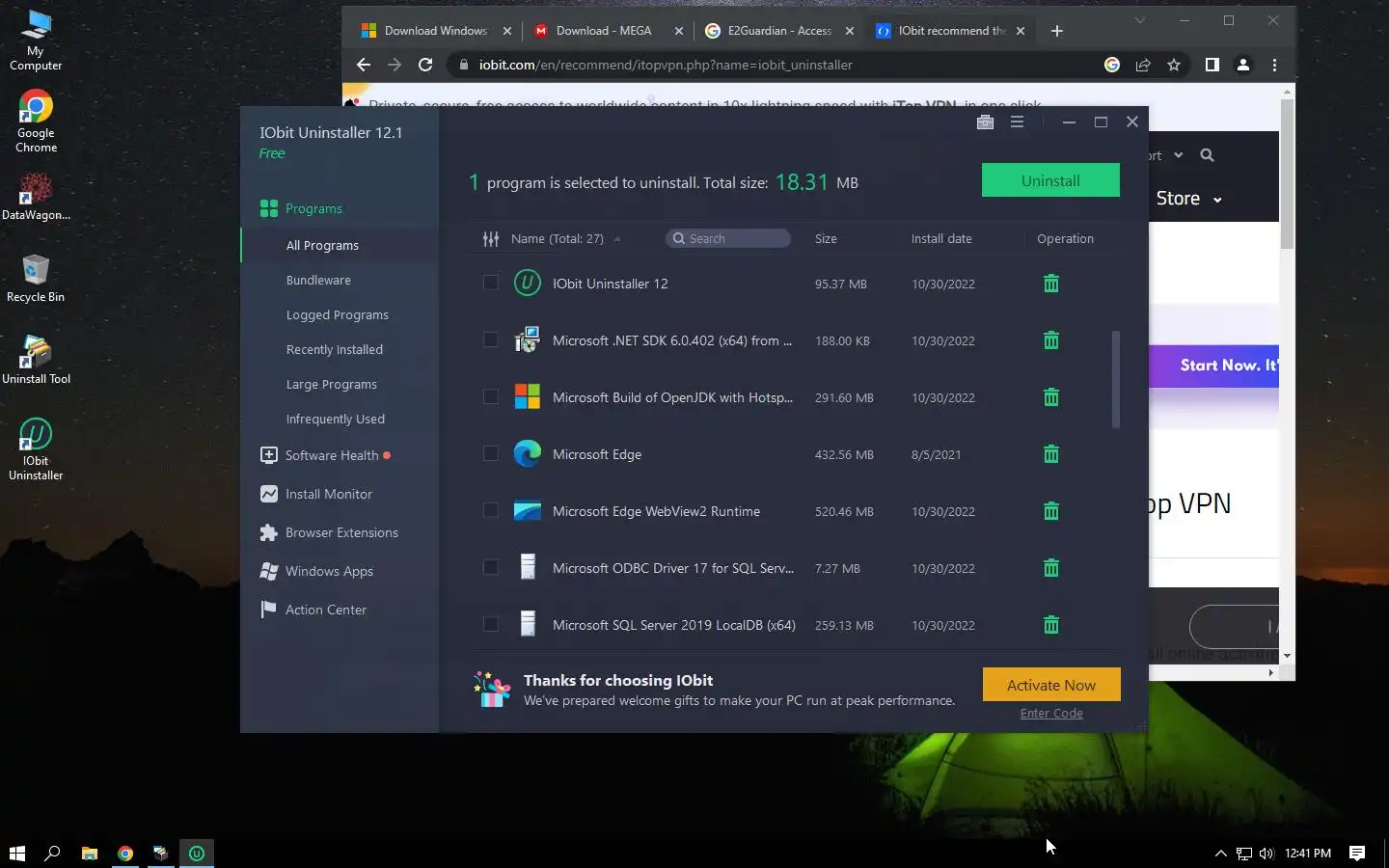
Task: Open the My Computer desktop icon
Action: pos(36,41)
